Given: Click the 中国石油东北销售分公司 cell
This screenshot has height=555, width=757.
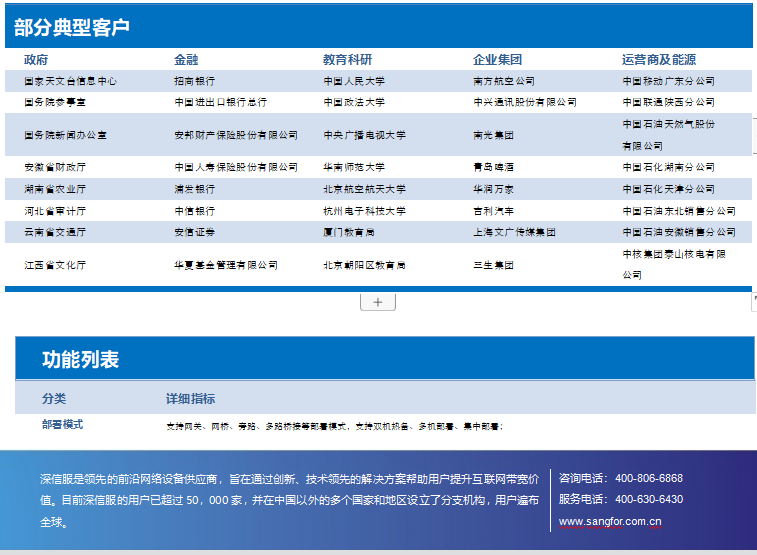Looking at the screenshot, I should (x=679, y=211).
